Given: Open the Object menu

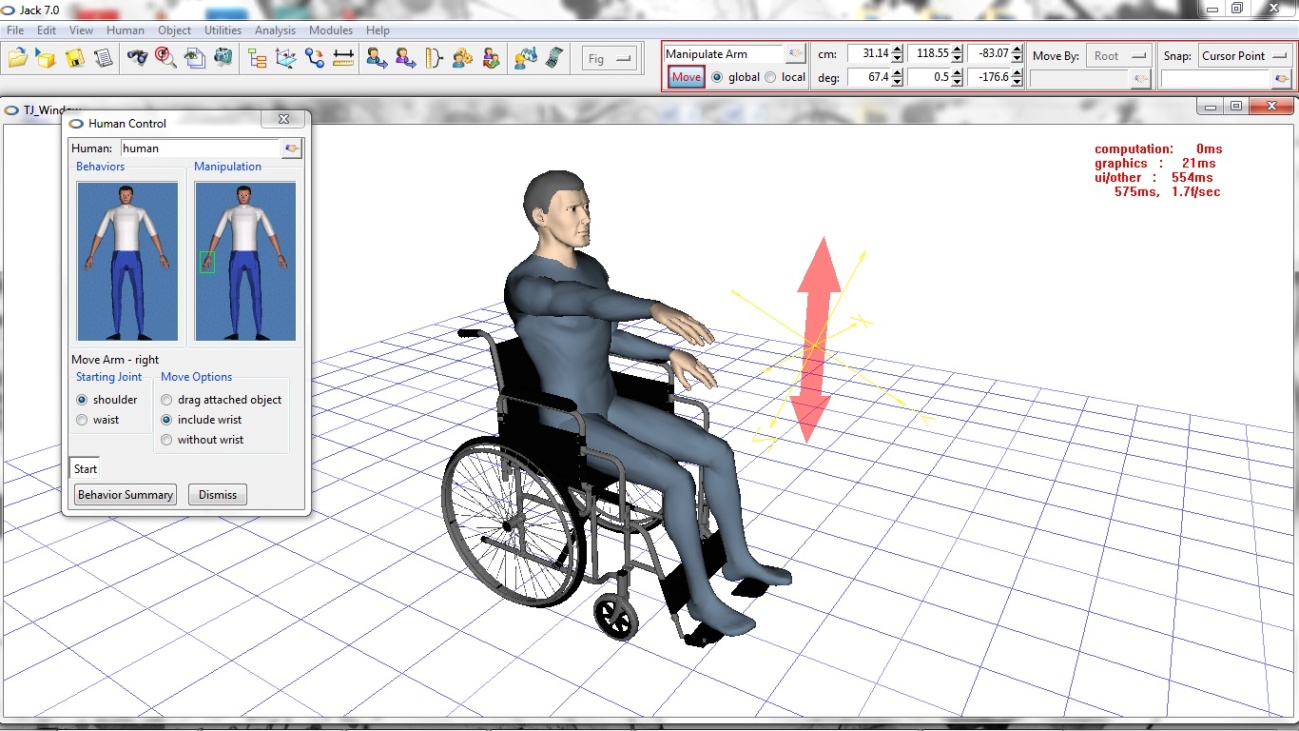Looking at the screenshot, I should click(x=175, y=31).
